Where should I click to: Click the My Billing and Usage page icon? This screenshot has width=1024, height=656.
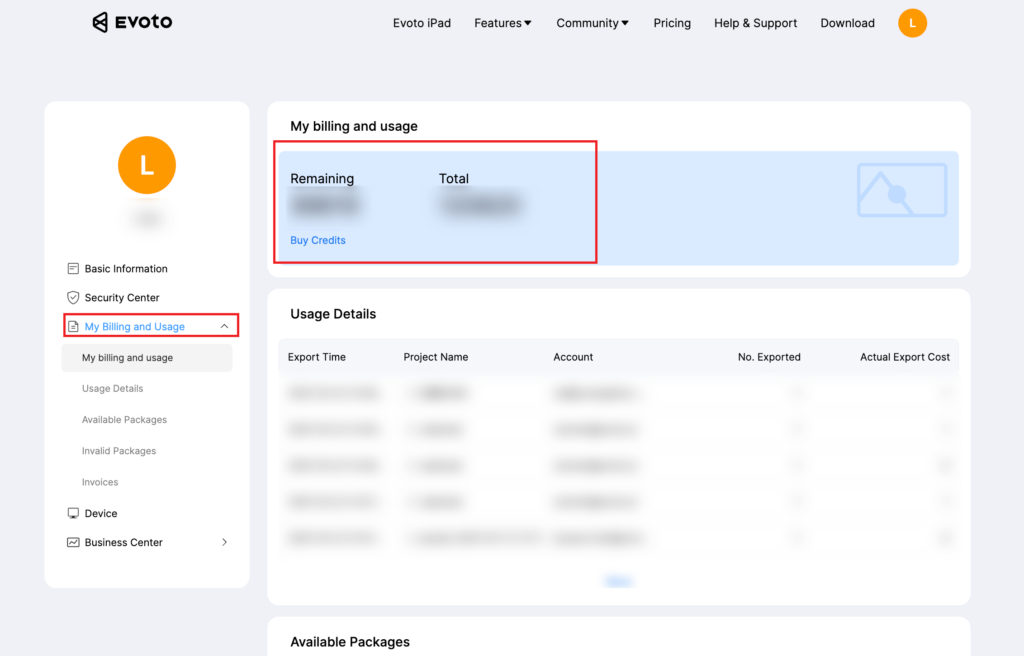[73, 326]
